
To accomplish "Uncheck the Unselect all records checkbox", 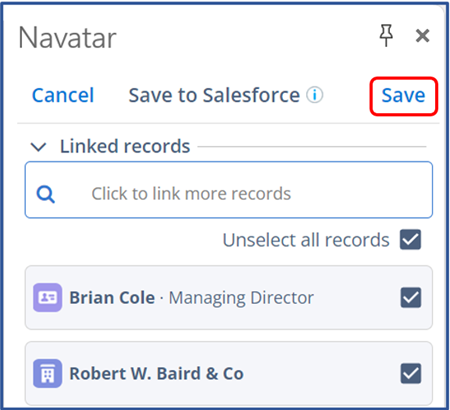I will tap(410, 240).
